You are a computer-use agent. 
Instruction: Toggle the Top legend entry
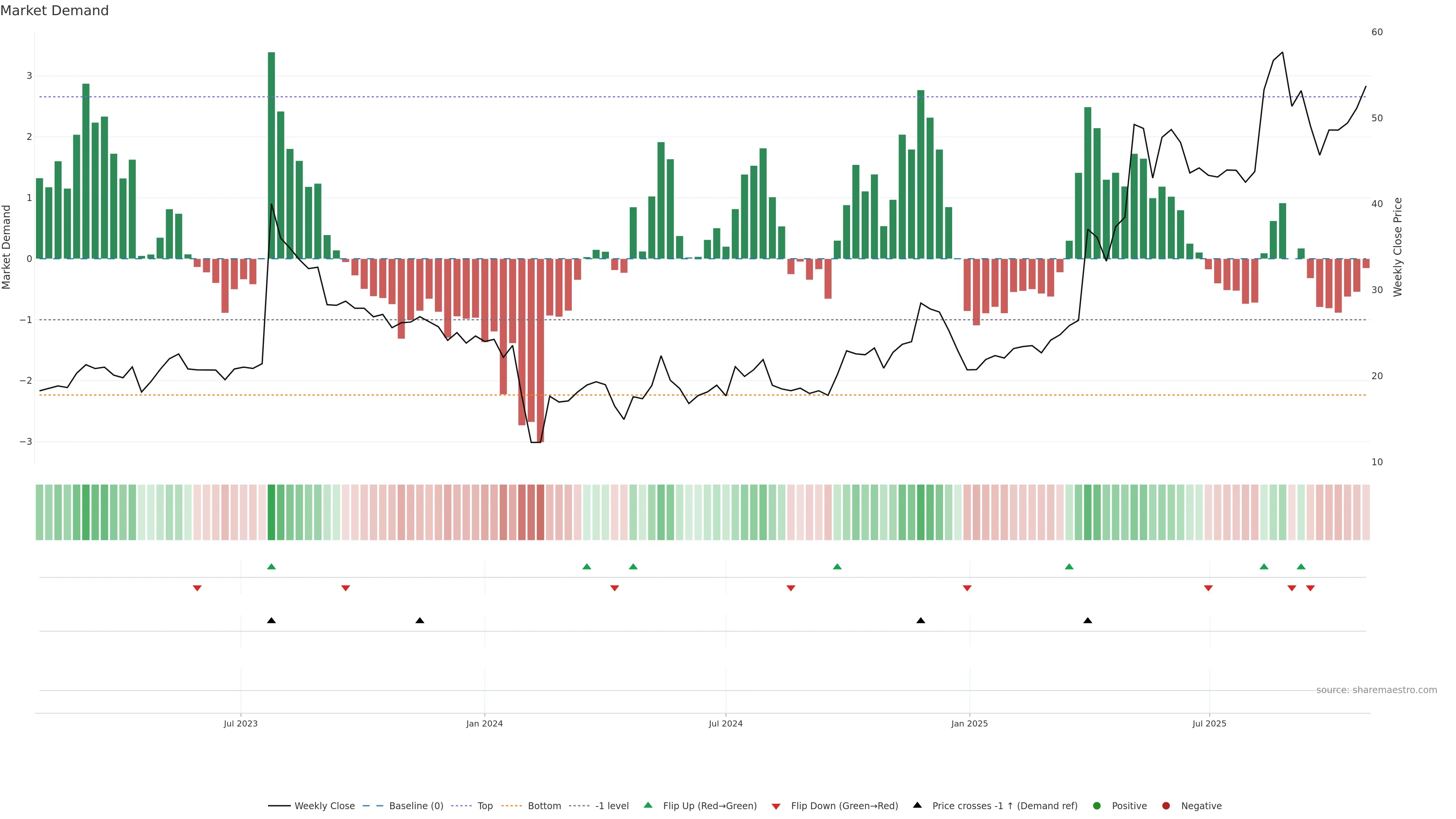pos(485,806)
